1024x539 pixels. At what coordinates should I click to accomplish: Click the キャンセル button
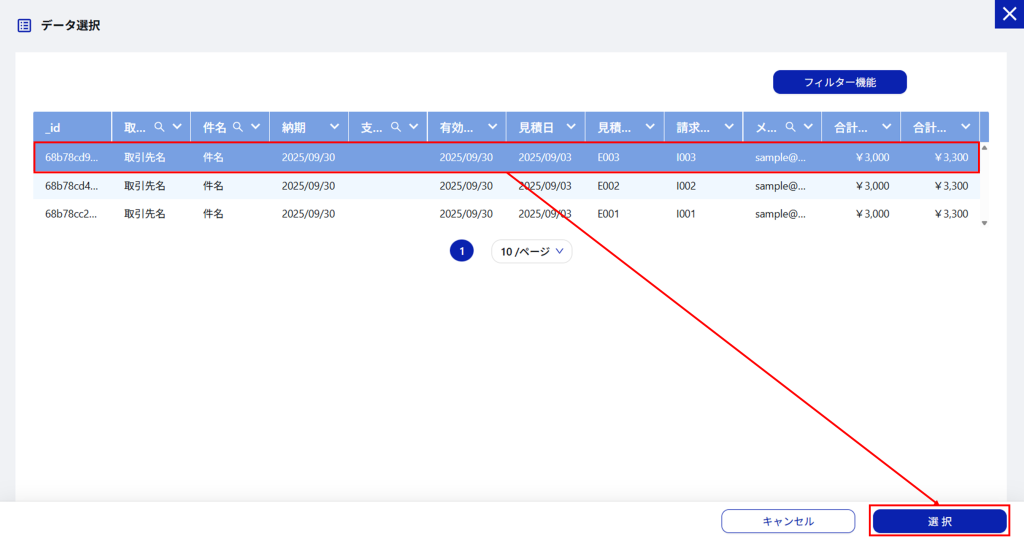[x=787, y=521]
